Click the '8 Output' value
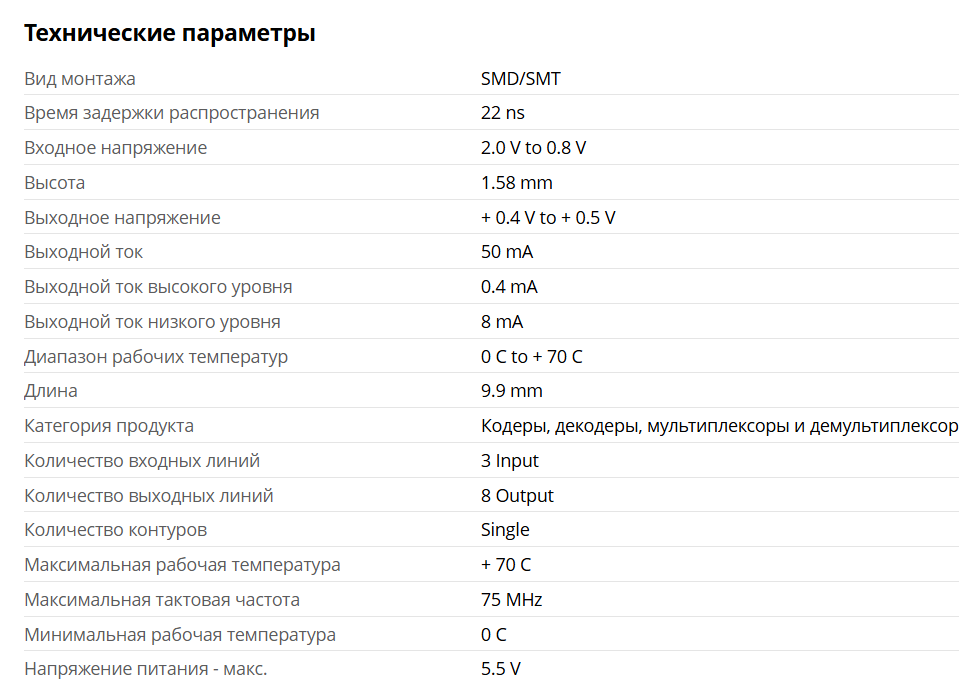This screenshot has width=972, height=682. coord(517,496)
